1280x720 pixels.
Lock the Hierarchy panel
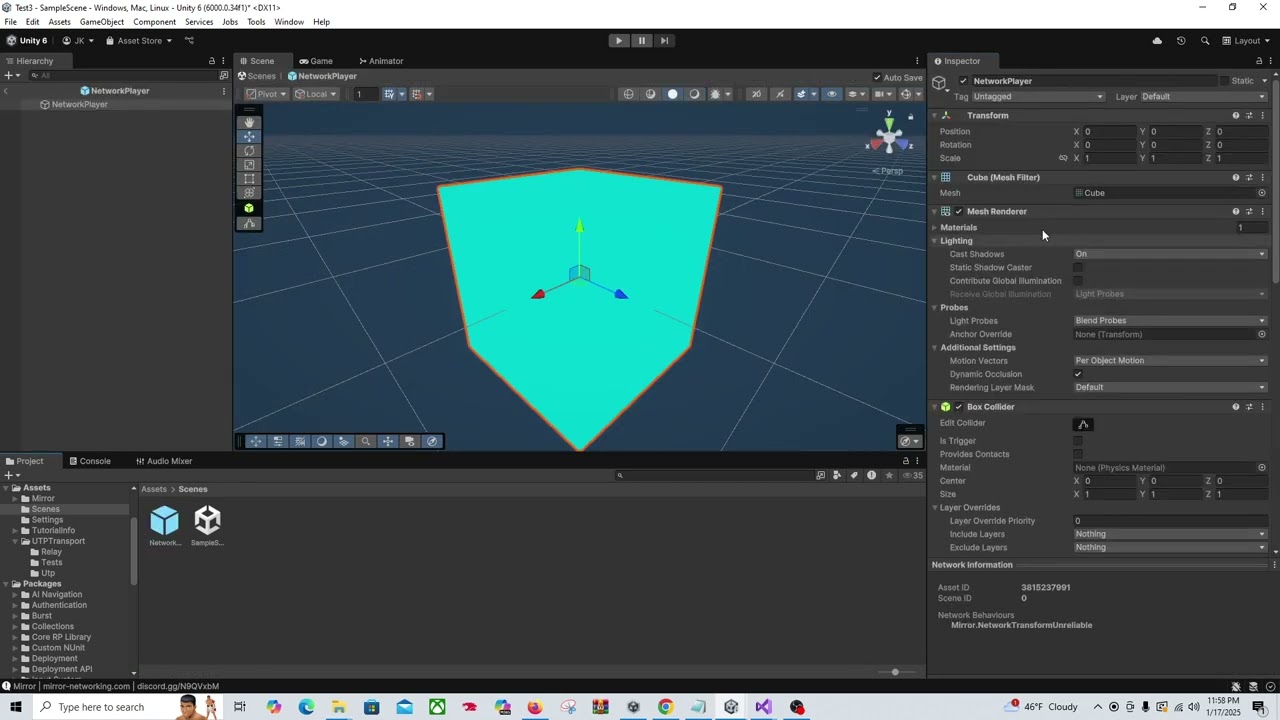pos(212,61)
